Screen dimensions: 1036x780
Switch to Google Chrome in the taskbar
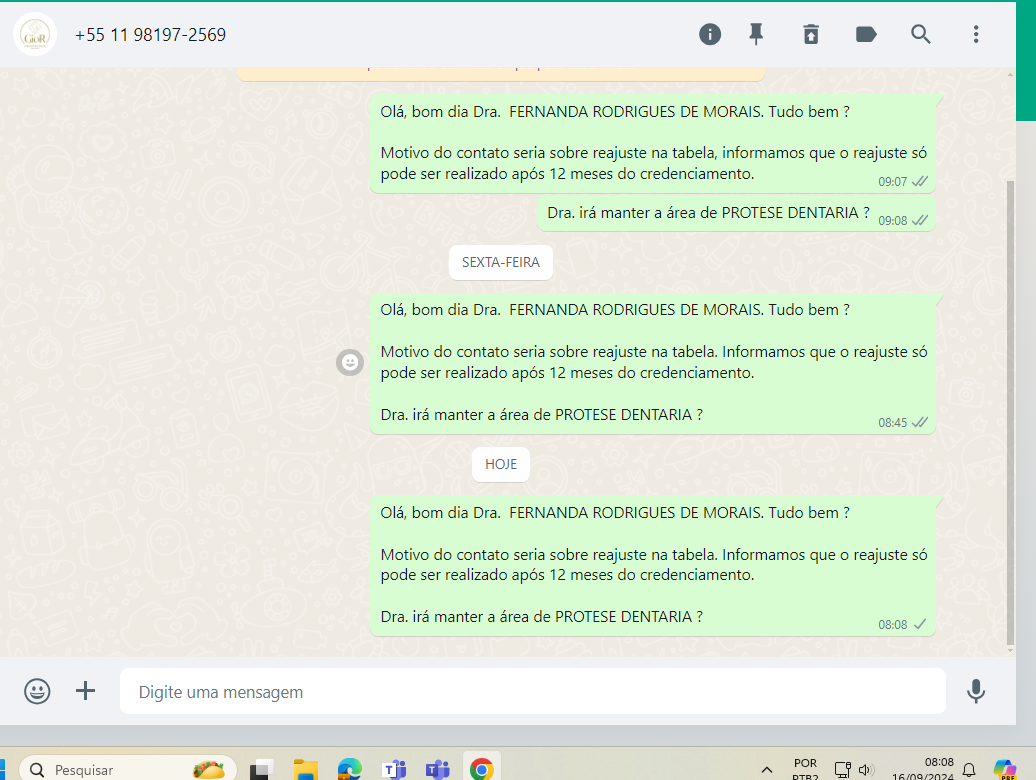[x=482, y=769]
